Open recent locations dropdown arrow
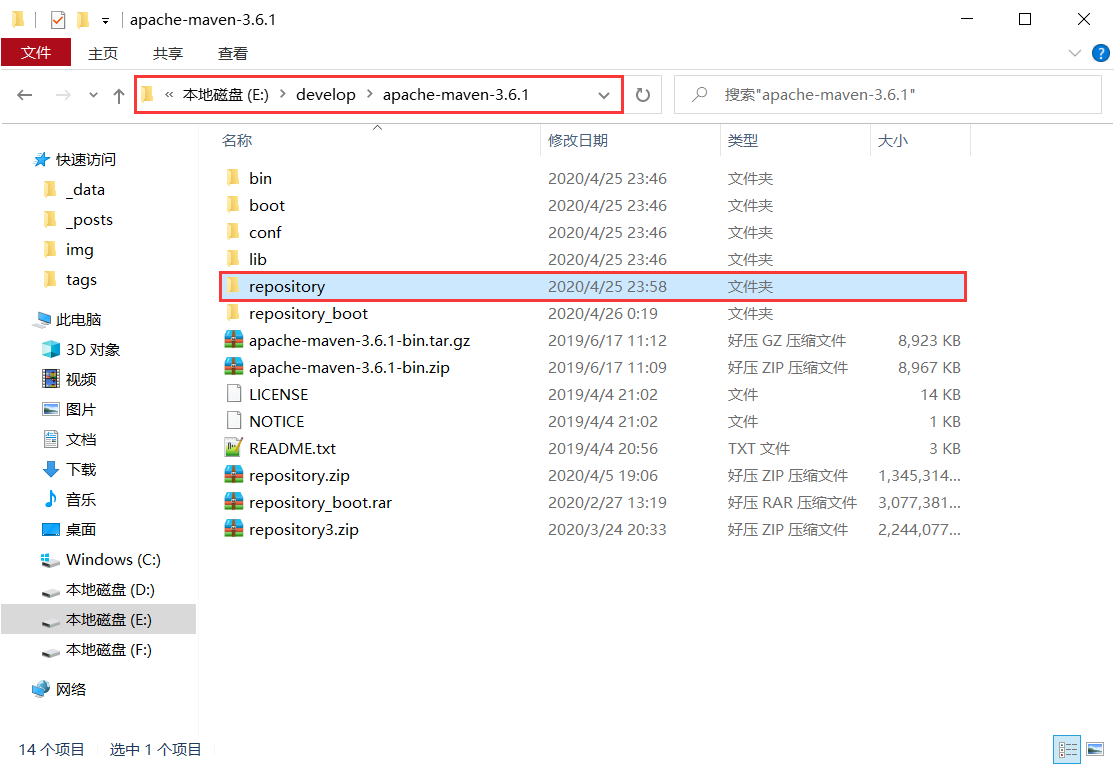Screen dimensions: 1115x765 93,95
